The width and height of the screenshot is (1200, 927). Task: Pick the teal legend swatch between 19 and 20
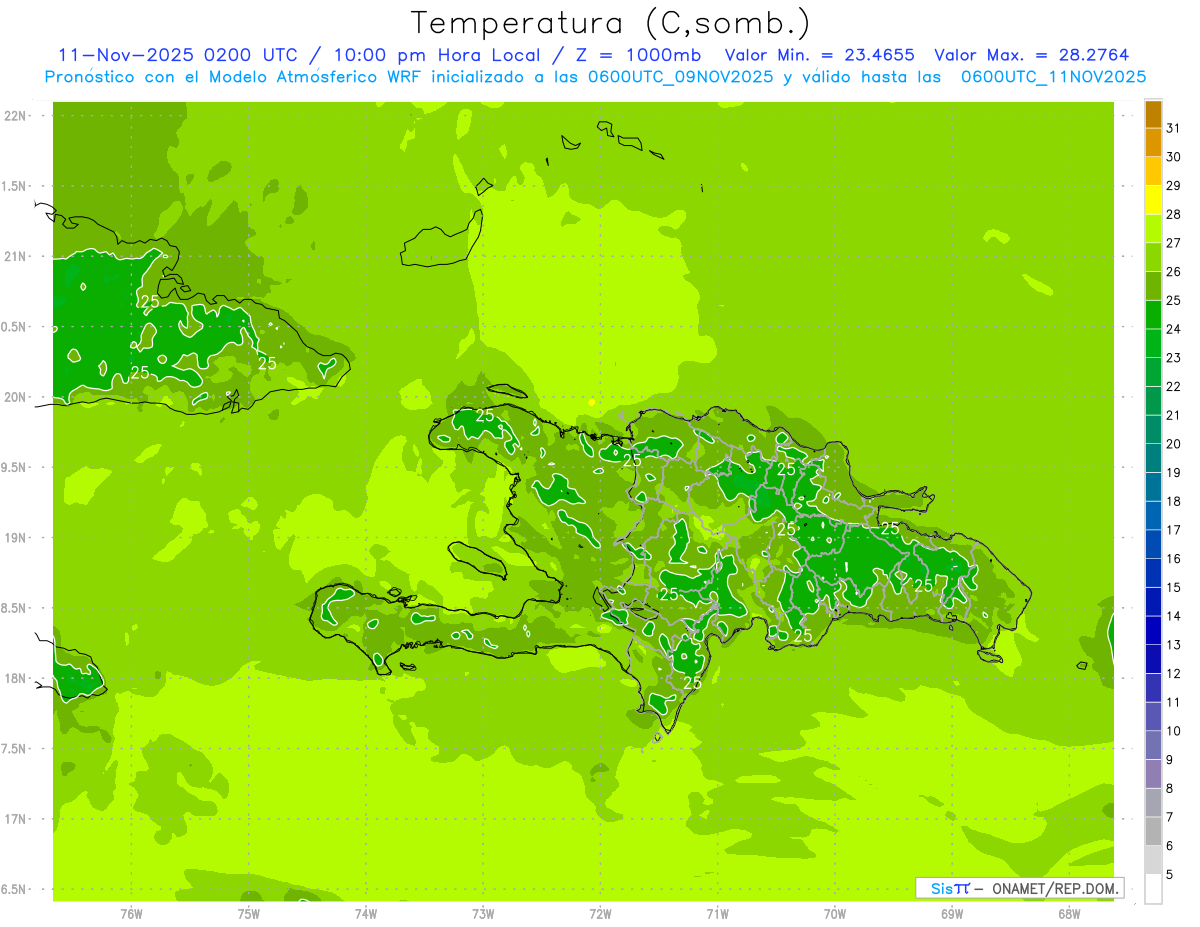(1153, 458)
